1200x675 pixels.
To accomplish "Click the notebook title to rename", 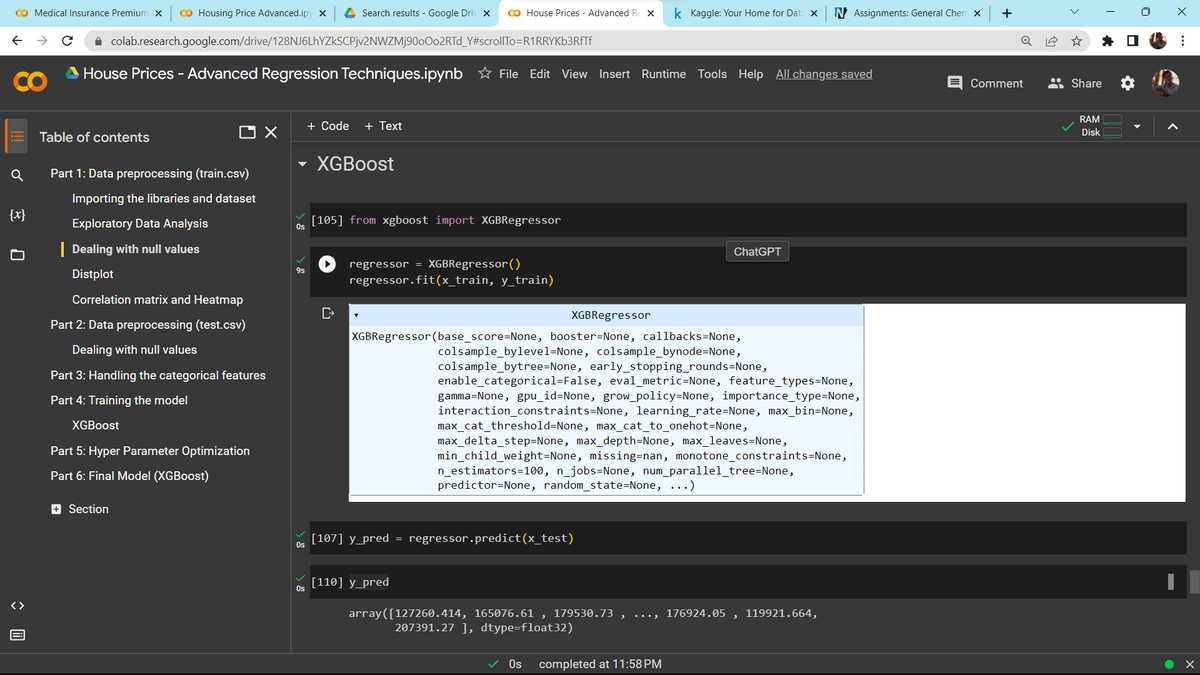I will 274,74.
